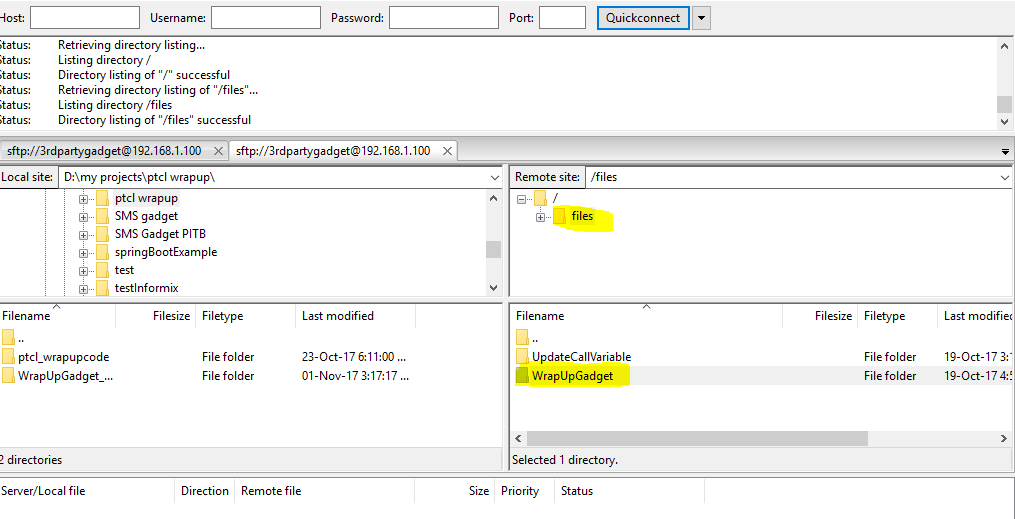Click the Port input field

pos(562,18)
